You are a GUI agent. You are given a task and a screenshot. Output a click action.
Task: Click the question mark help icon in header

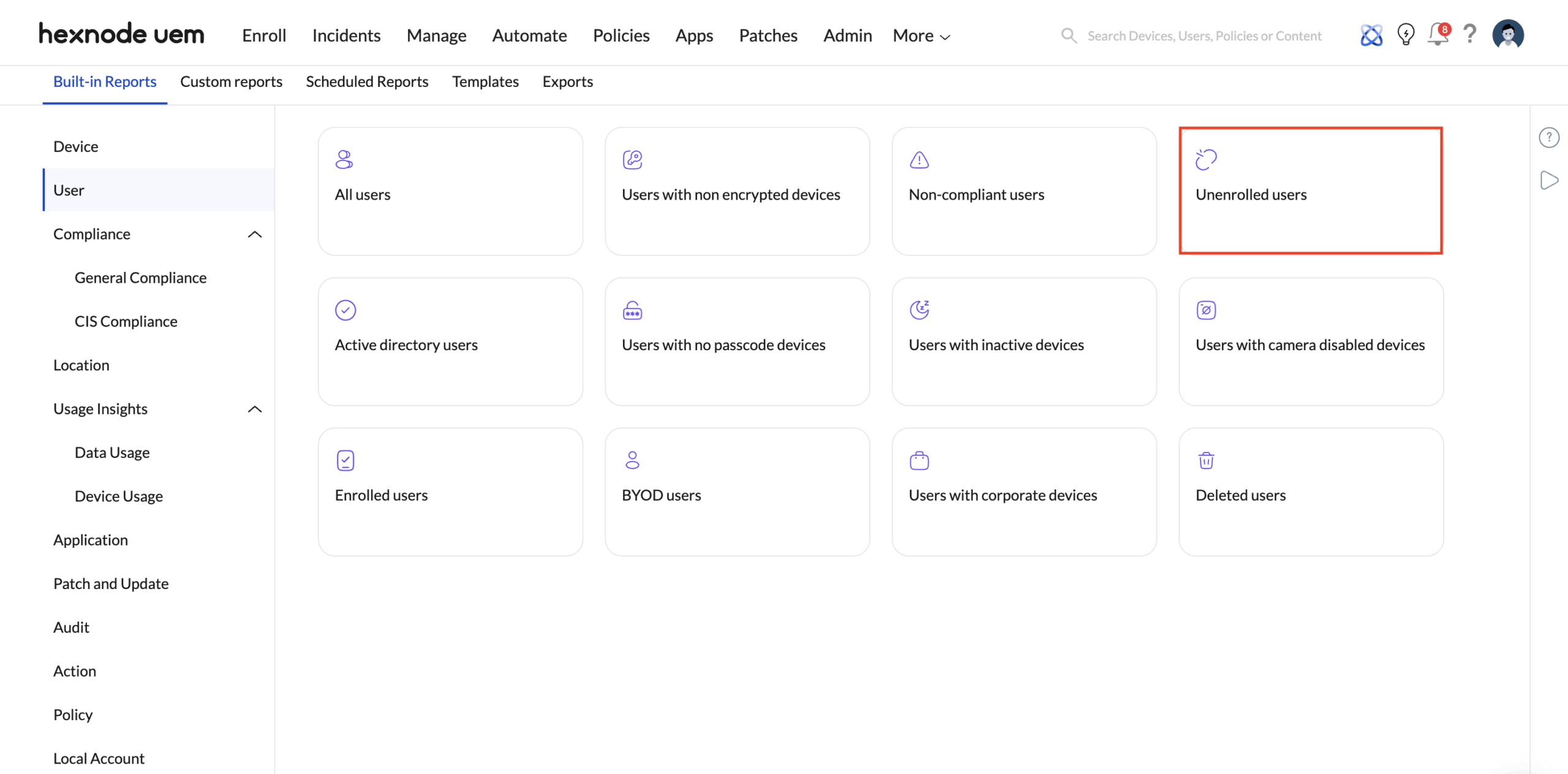[1470, 34]
